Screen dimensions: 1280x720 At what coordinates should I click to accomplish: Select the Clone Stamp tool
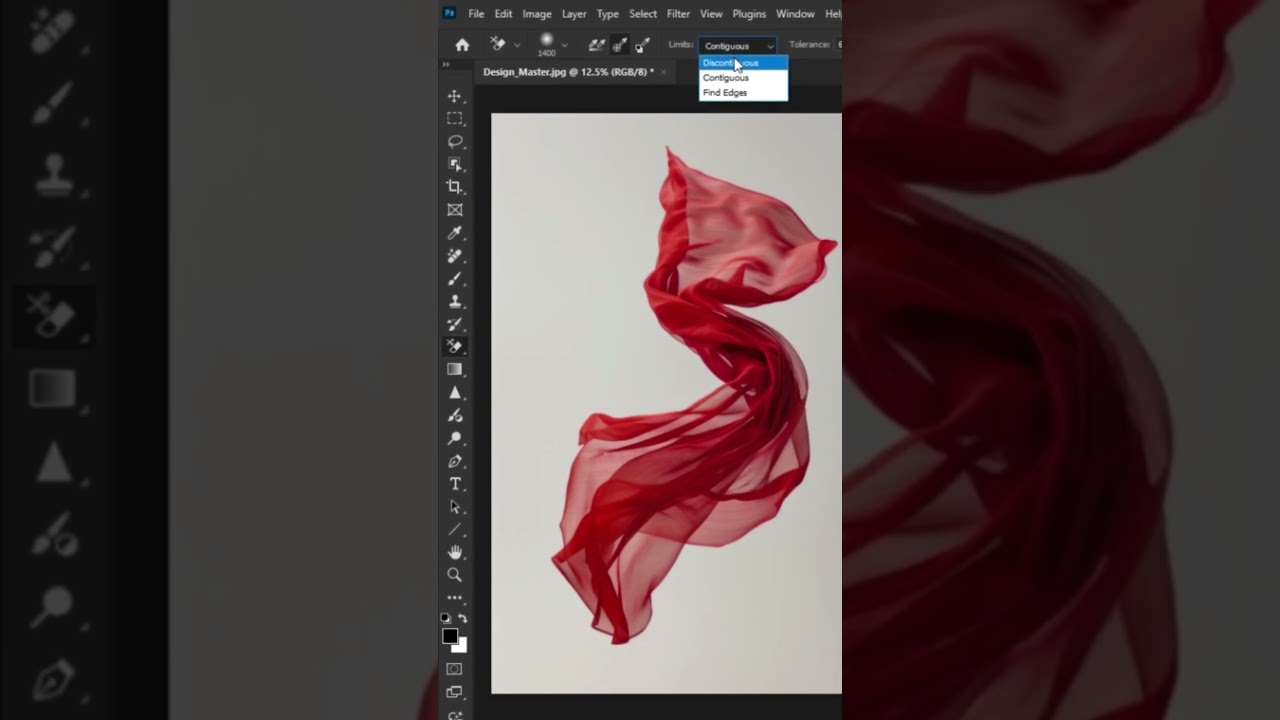(x=455, y=301)
